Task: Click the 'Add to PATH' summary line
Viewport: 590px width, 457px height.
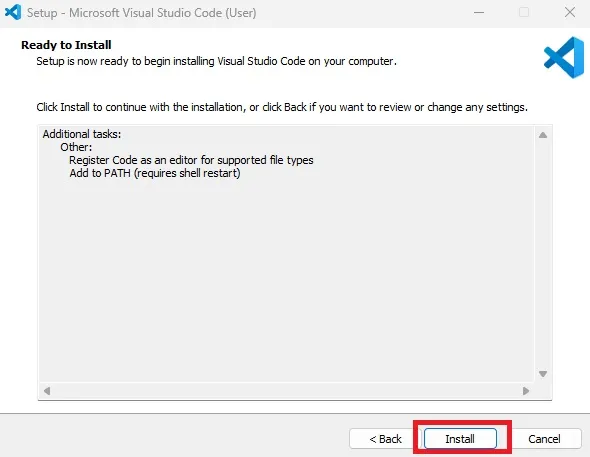Action: tap(155, 173)
